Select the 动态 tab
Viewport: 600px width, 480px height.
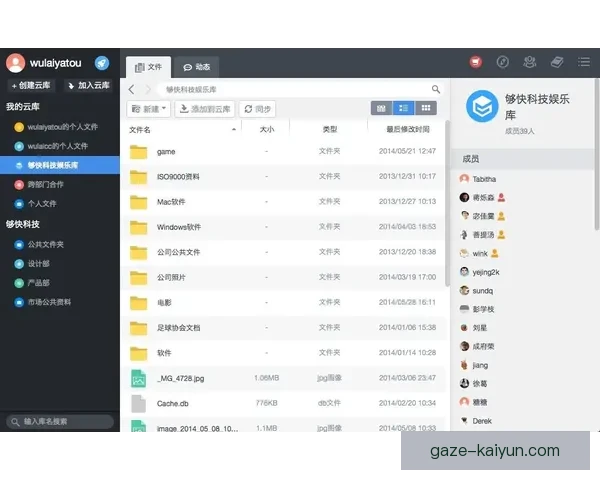197,67
